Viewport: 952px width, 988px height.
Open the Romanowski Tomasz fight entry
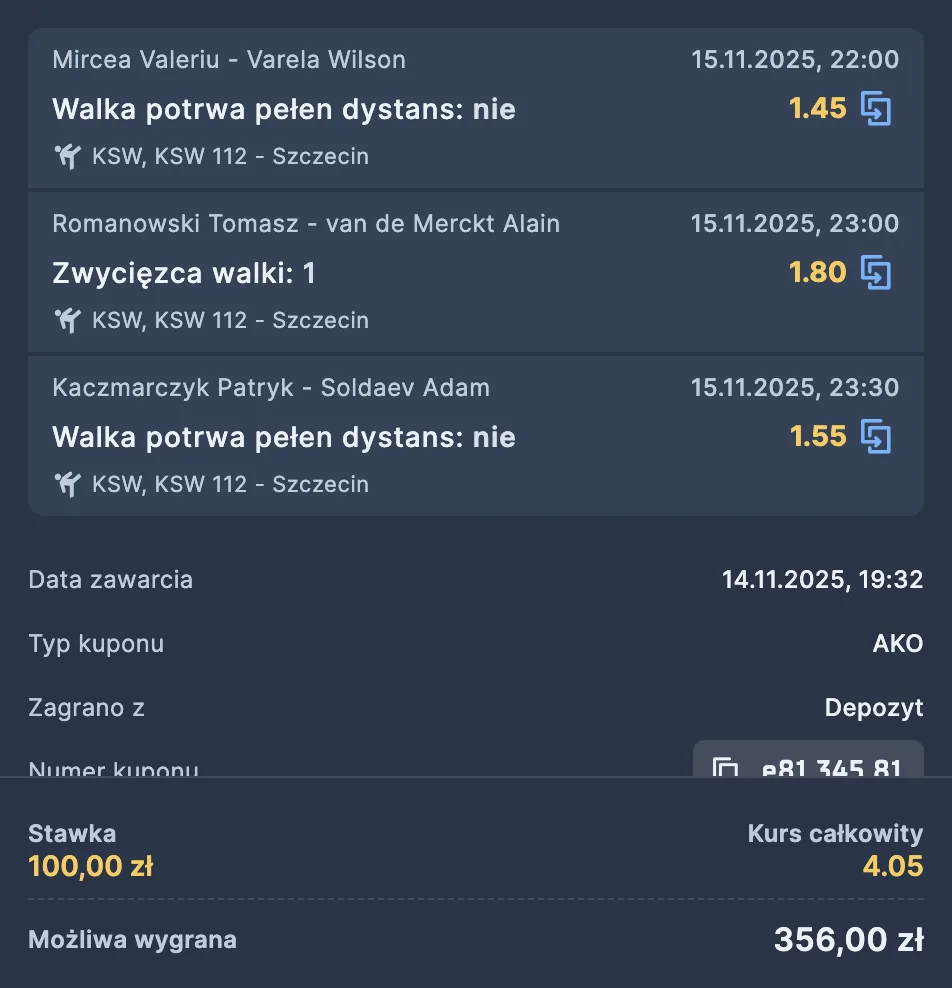click(306, 224)
